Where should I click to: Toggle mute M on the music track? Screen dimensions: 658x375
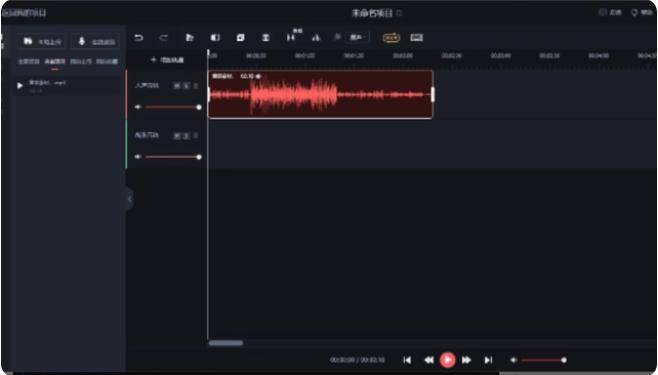[x=177, y=135]
